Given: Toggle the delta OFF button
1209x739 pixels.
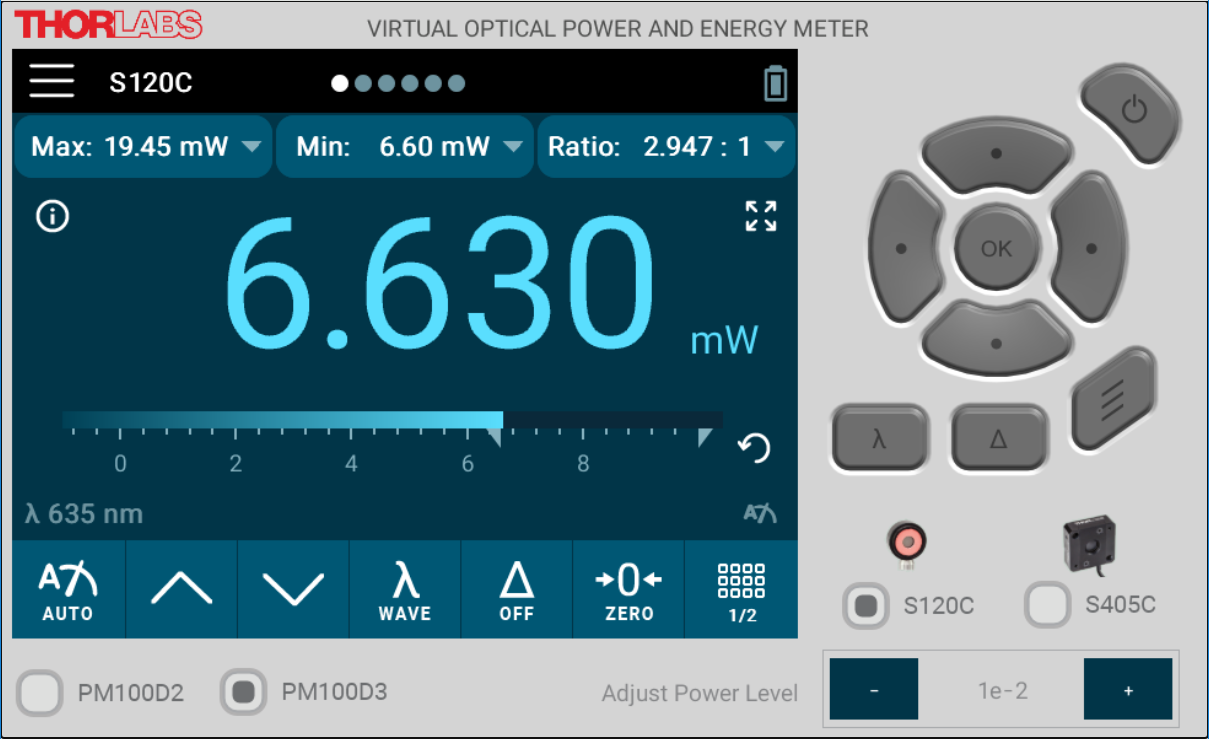Looking at the screenshot, I should [x=517, y=590].
